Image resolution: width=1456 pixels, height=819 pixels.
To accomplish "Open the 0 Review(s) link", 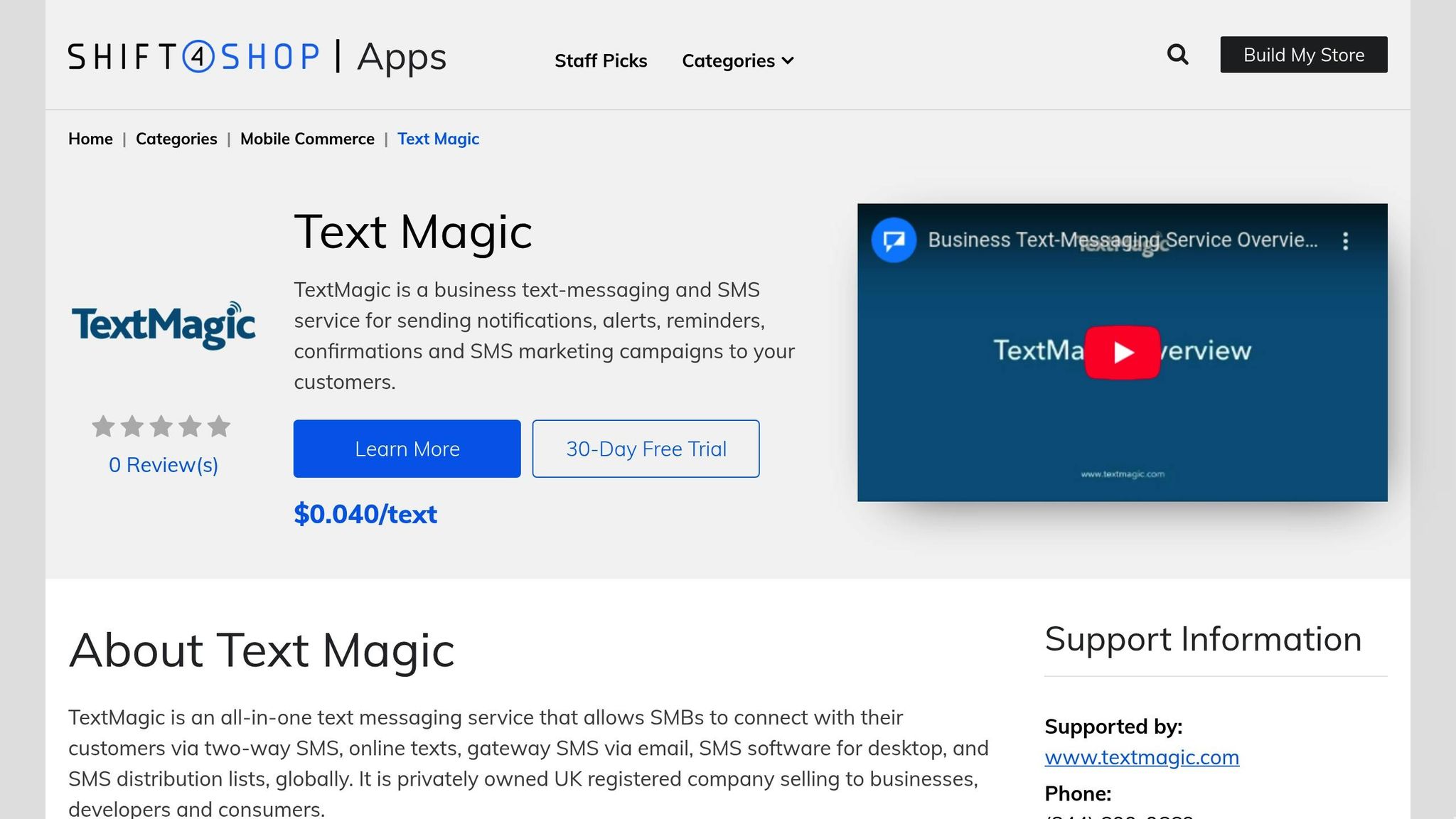I will 164,465.
